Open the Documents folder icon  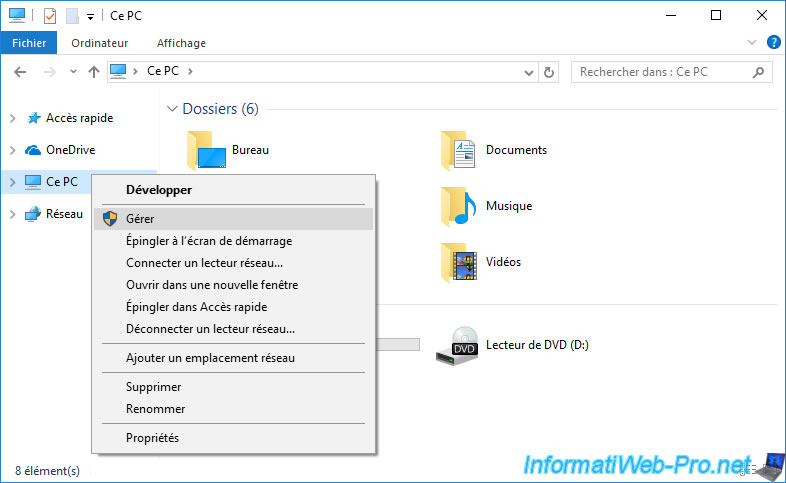(459, 150)
